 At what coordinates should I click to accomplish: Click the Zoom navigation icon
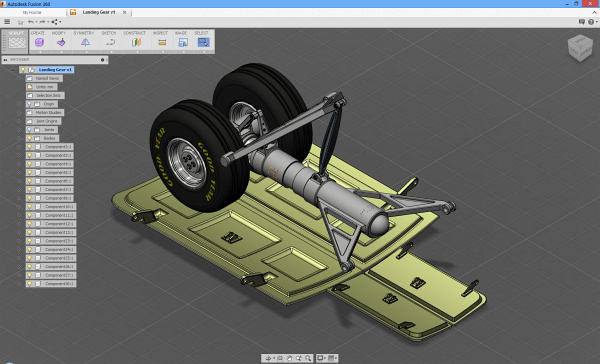(298, 358)
